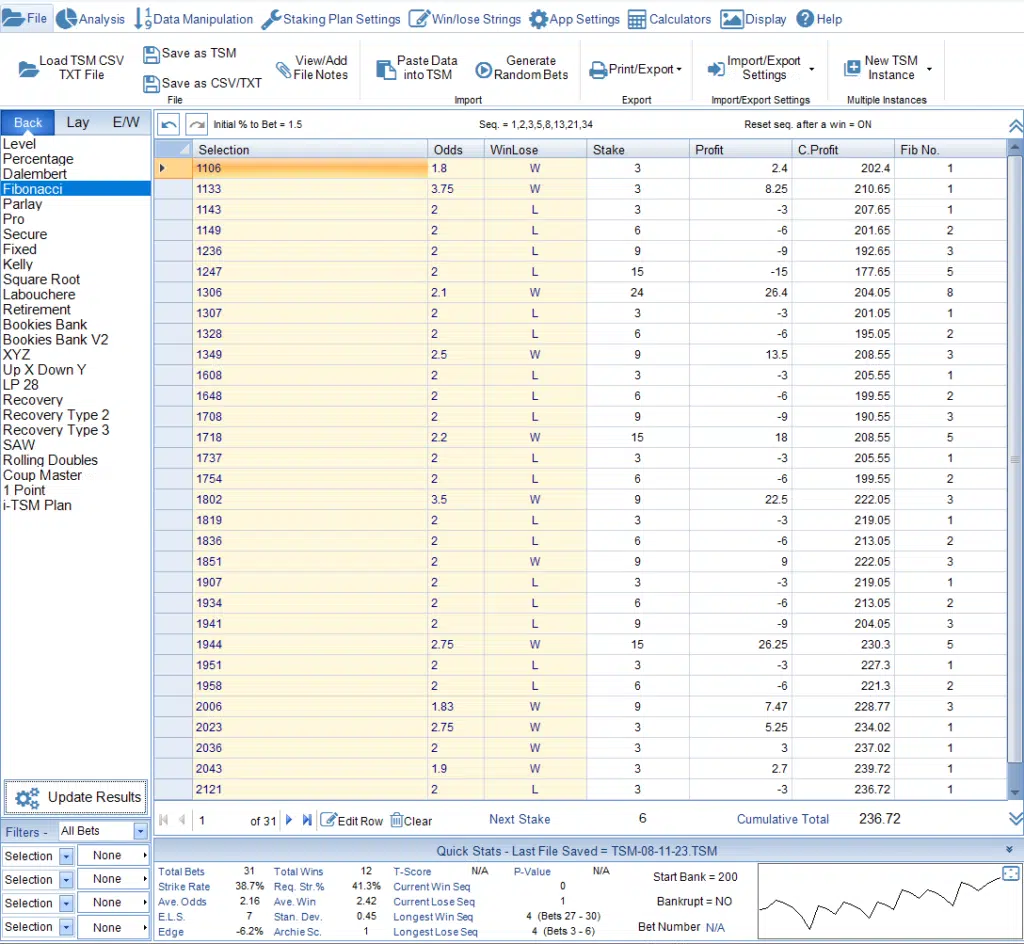Click the Clear trash button

click(x=411, y=821)
